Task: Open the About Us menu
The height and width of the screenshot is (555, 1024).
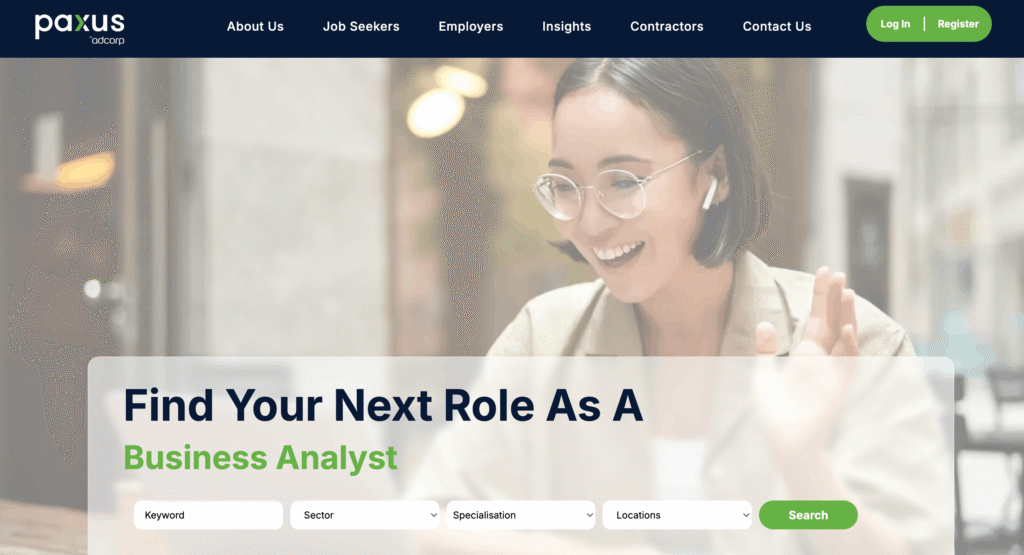Action: pos(255,27)
